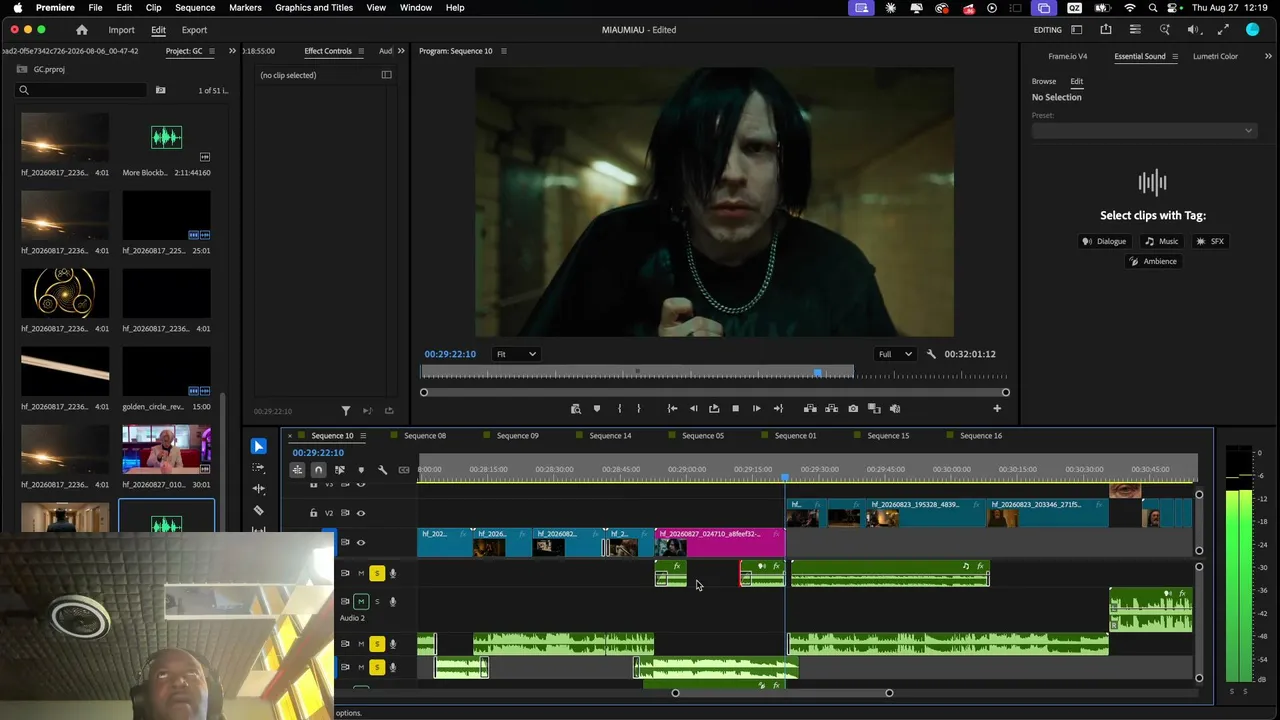The height and width of the screenshot is (720, 1280).
Task: Switch to Frame.io V4 tab
Action: (1067, 56)
